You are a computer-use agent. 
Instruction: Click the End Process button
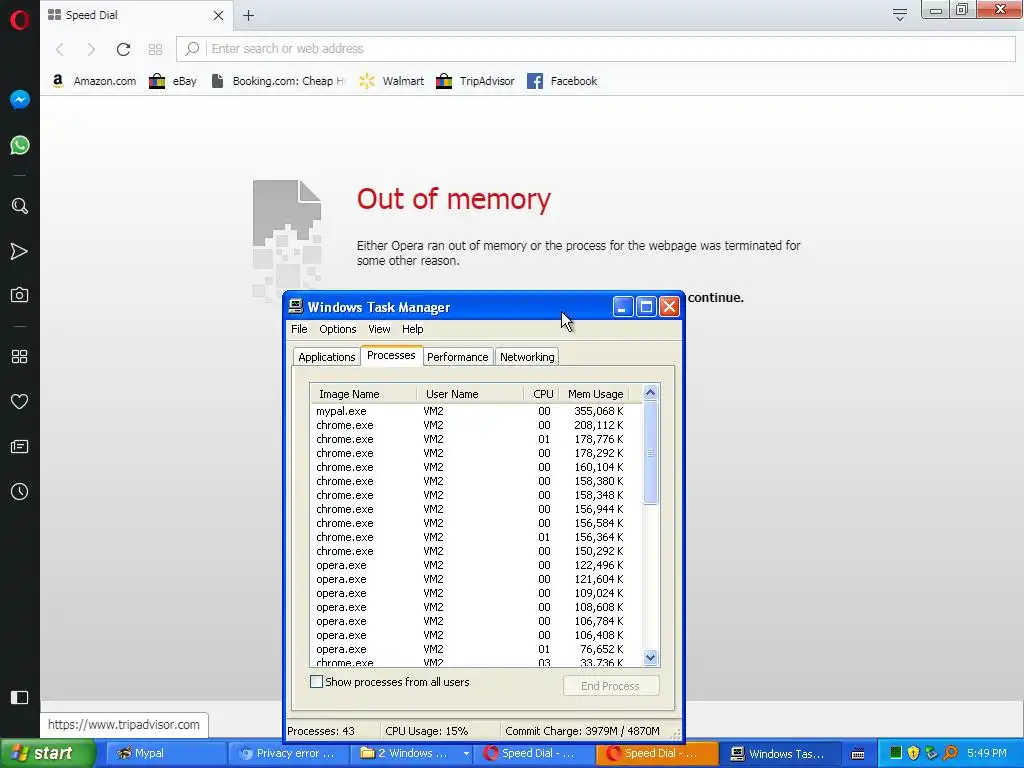point(611,686)
